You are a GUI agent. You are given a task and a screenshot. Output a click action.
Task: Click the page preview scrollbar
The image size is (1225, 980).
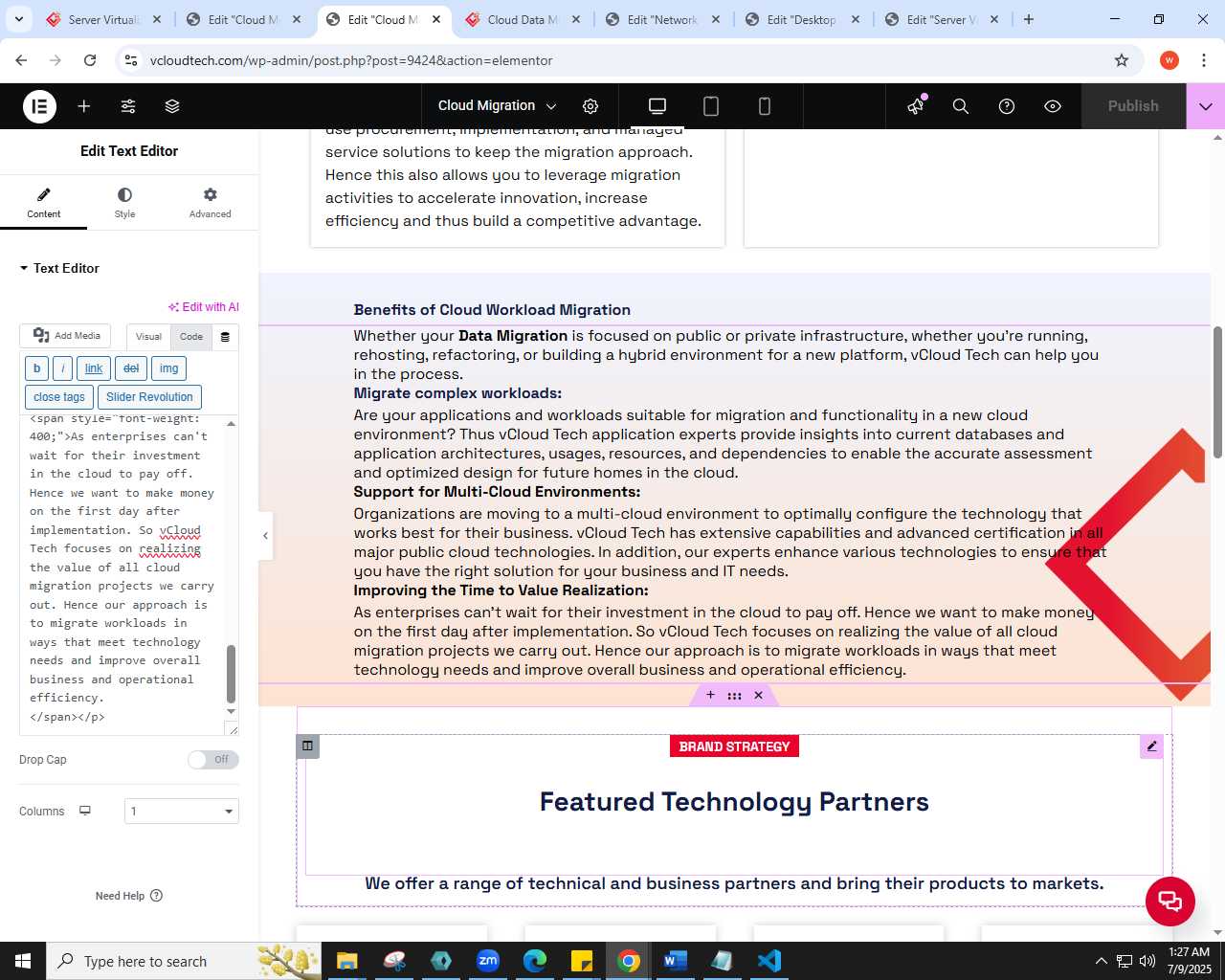[1217, 392]
